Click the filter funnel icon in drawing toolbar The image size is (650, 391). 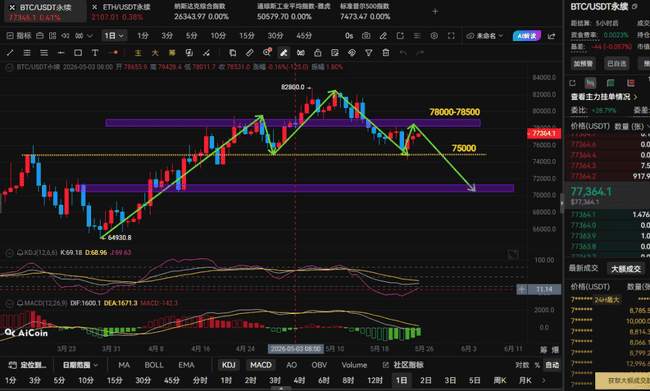(369, 53)
